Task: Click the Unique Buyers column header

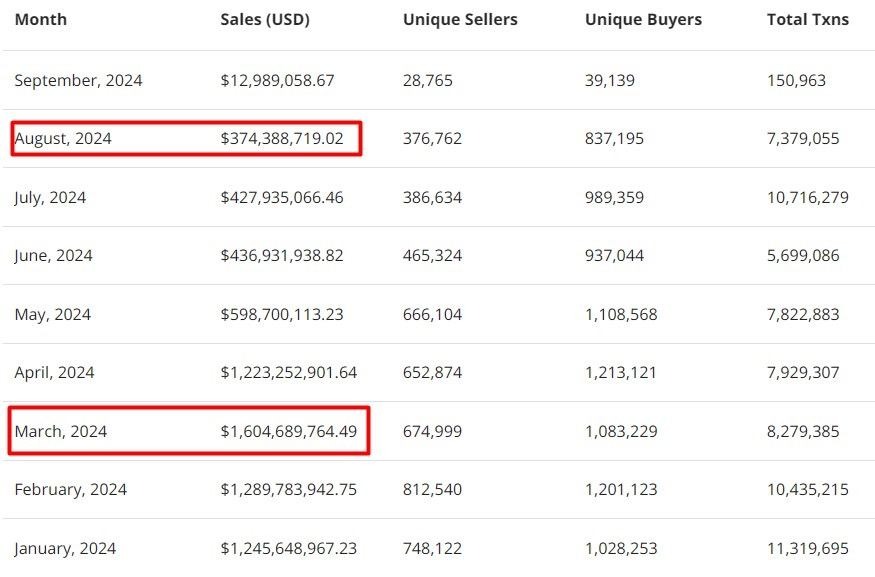Action: coord(643,19)
